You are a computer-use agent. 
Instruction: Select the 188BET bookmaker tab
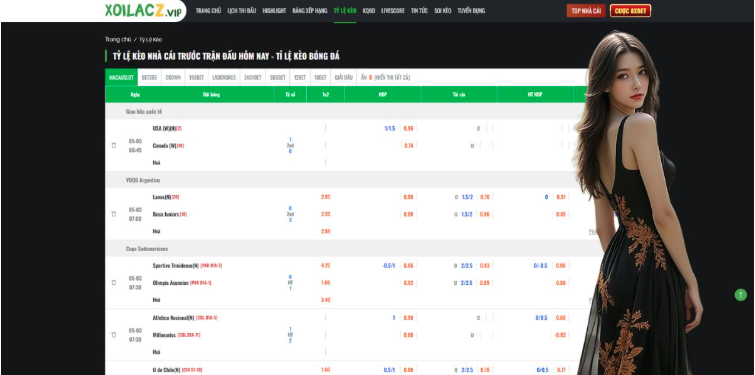[x=196, y=77]
